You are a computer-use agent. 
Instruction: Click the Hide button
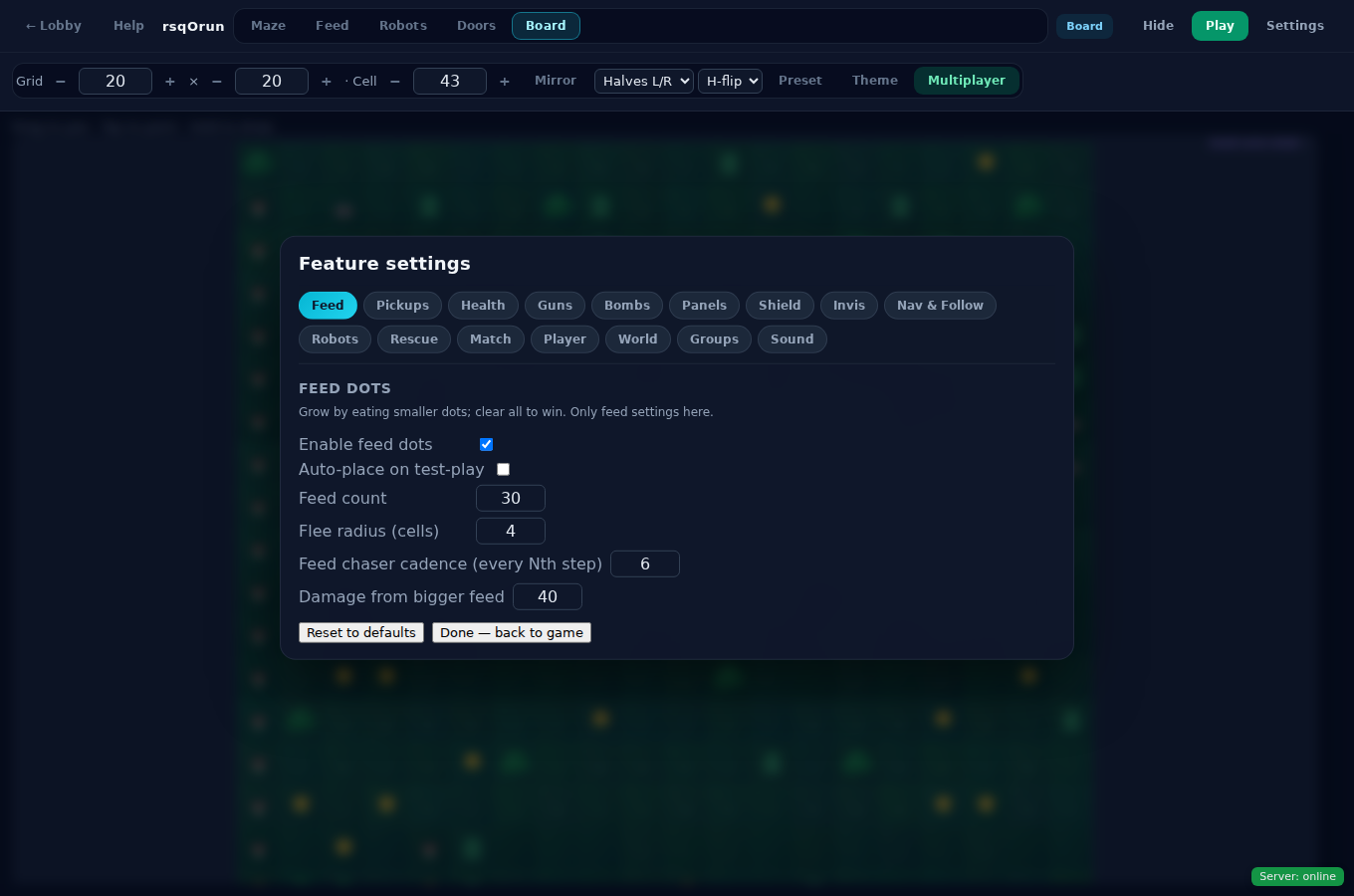(x=1158, y=26)
